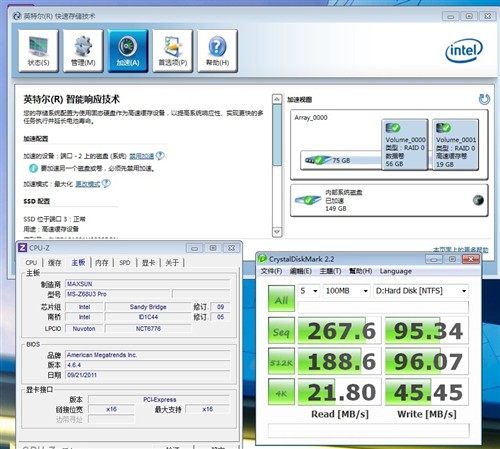Click the 4K read result 21.80
Screen dimensions: 500x449
[339, 392]
